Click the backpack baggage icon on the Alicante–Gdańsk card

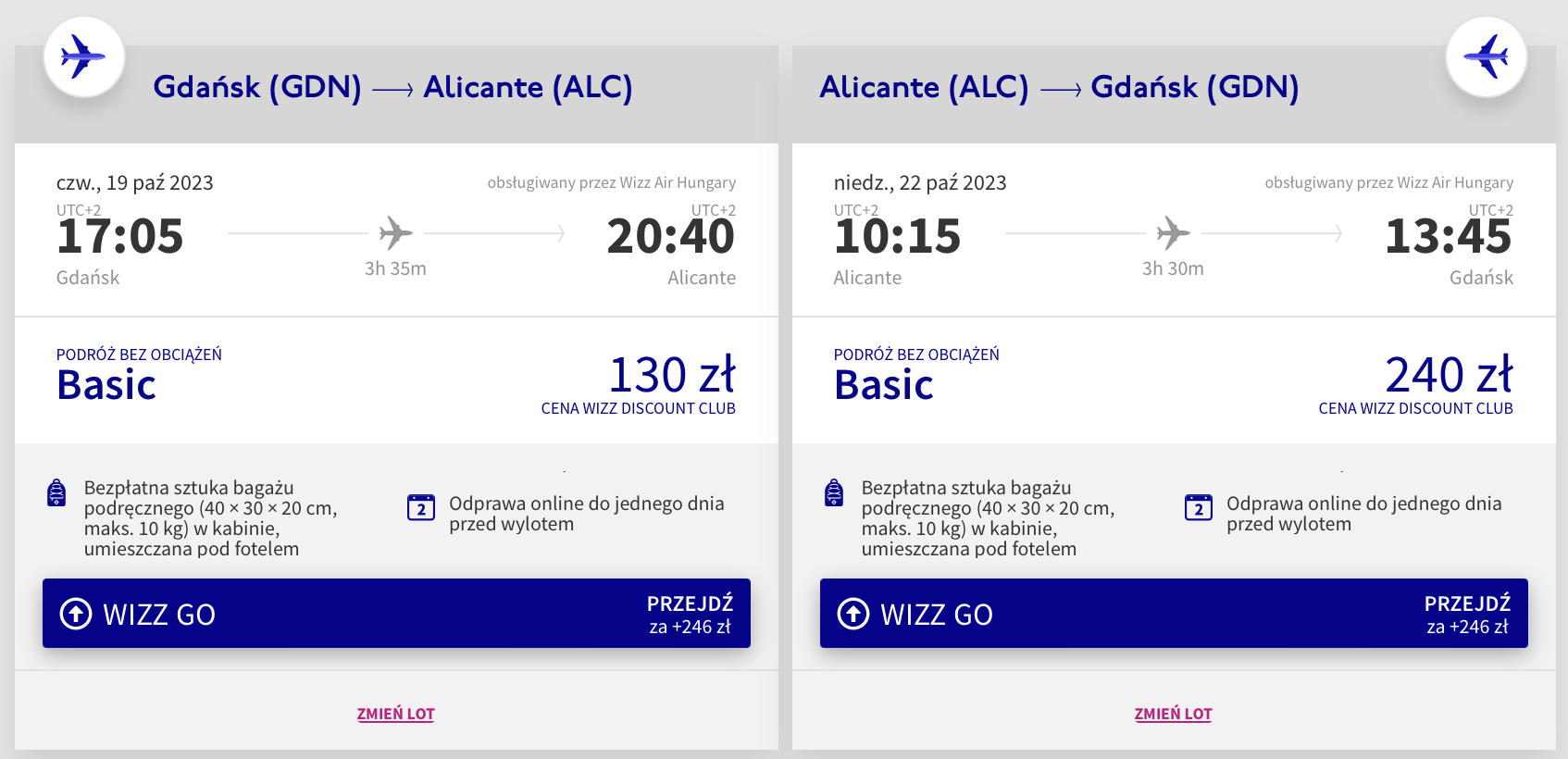(x=834, y=493)
